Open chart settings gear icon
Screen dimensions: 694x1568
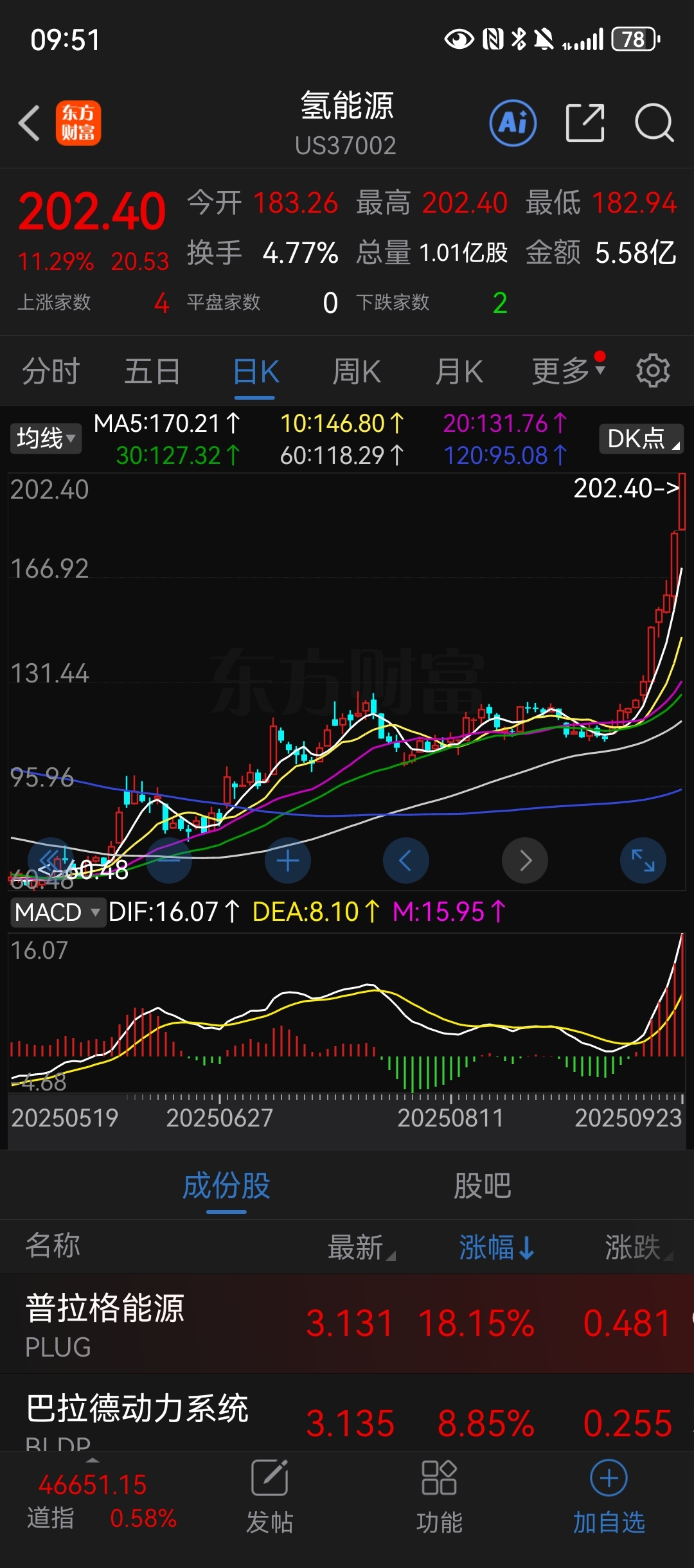click(653, 371)
